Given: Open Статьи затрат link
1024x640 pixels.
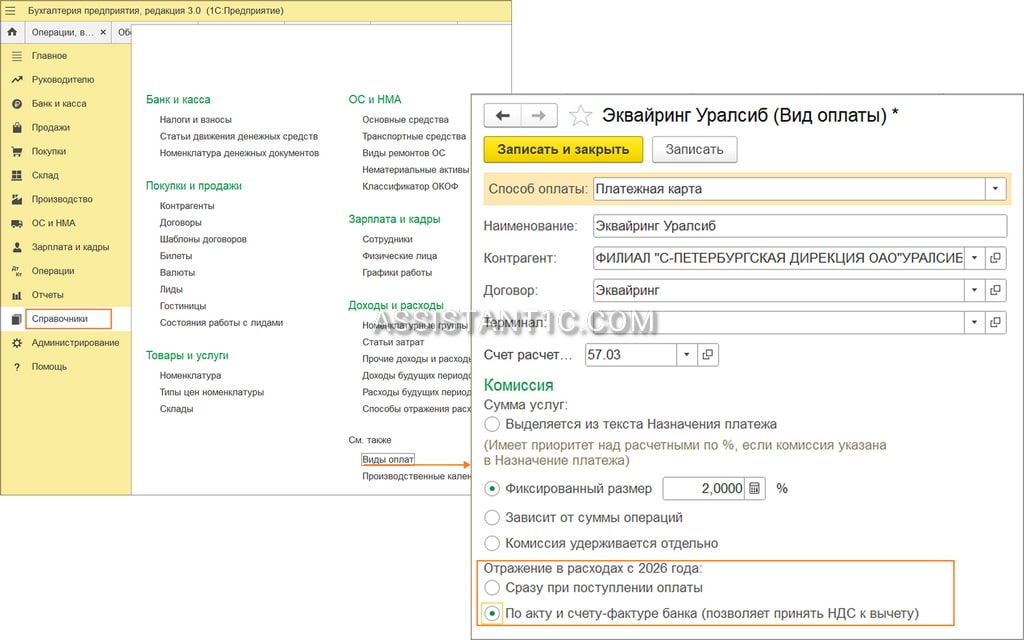Looking at the screenshot, I should click(393, 342).
